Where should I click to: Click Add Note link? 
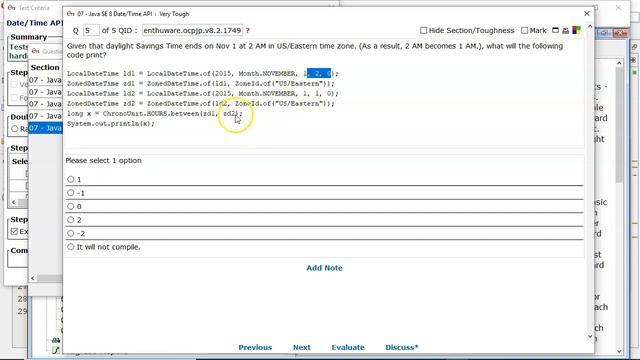pyautogui.click(x=324, y=268)
